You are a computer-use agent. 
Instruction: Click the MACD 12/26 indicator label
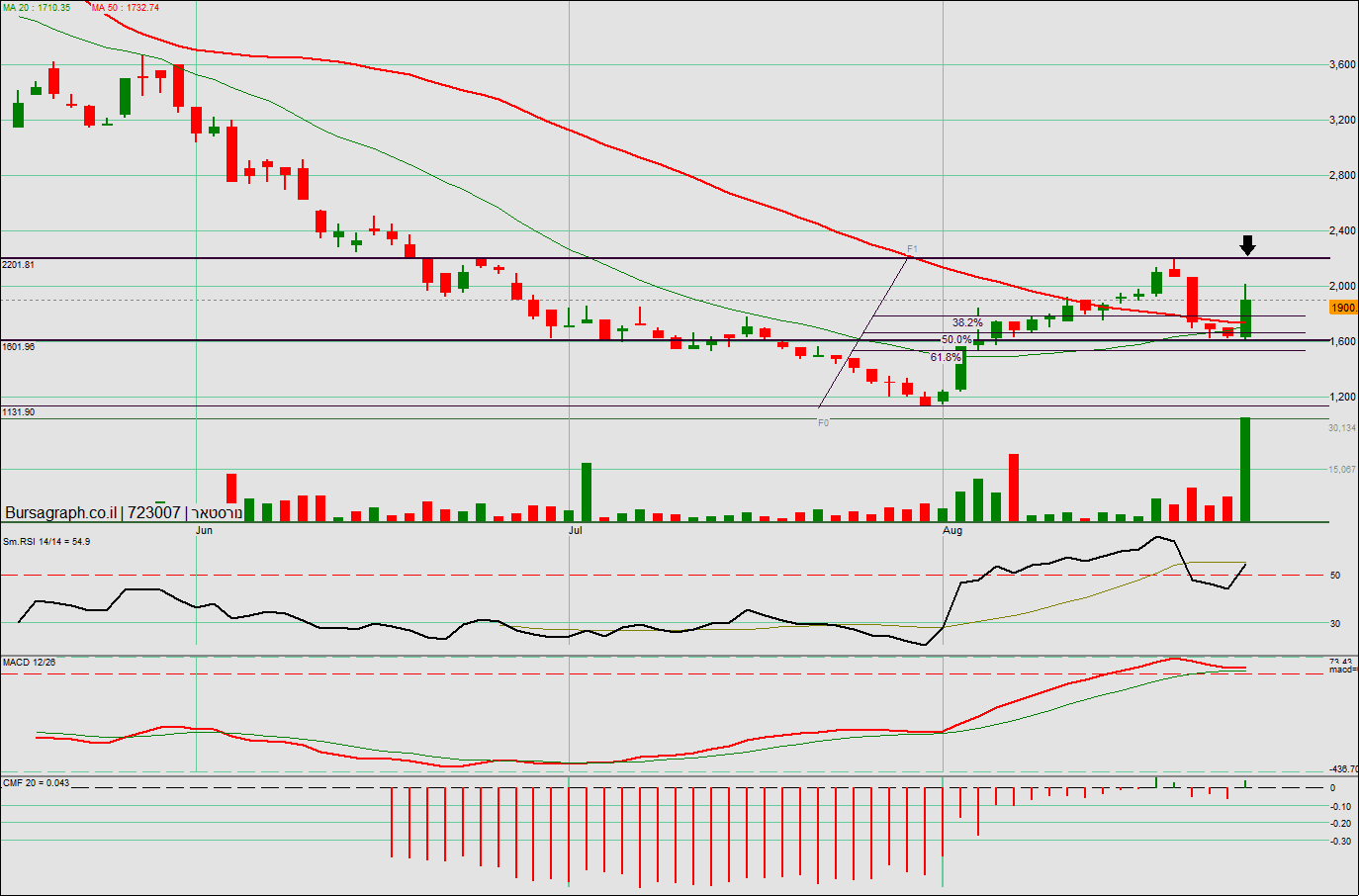29,662
